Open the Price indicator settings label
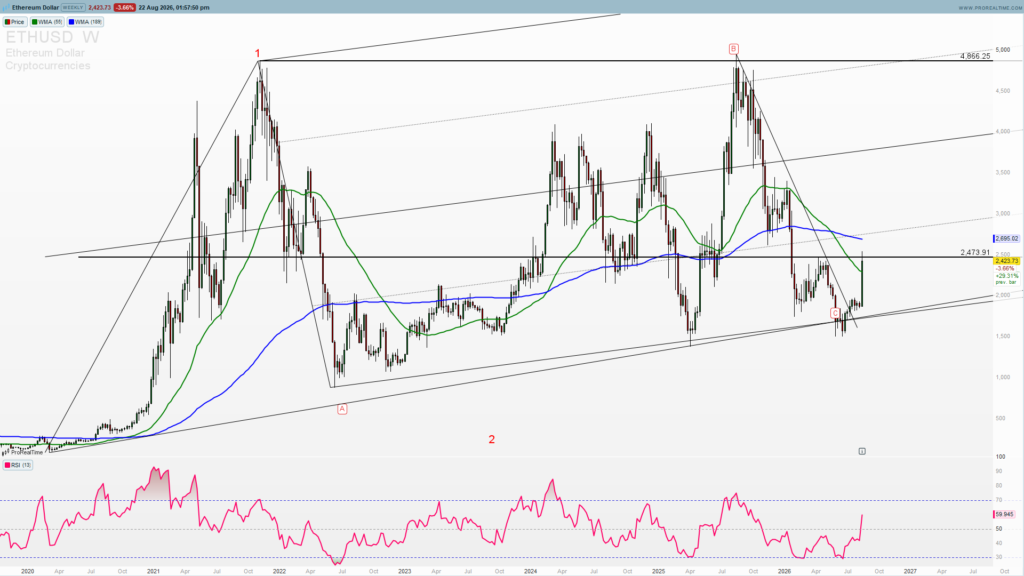This screenshot has height=576, width=1024. [x=15, y=22]
